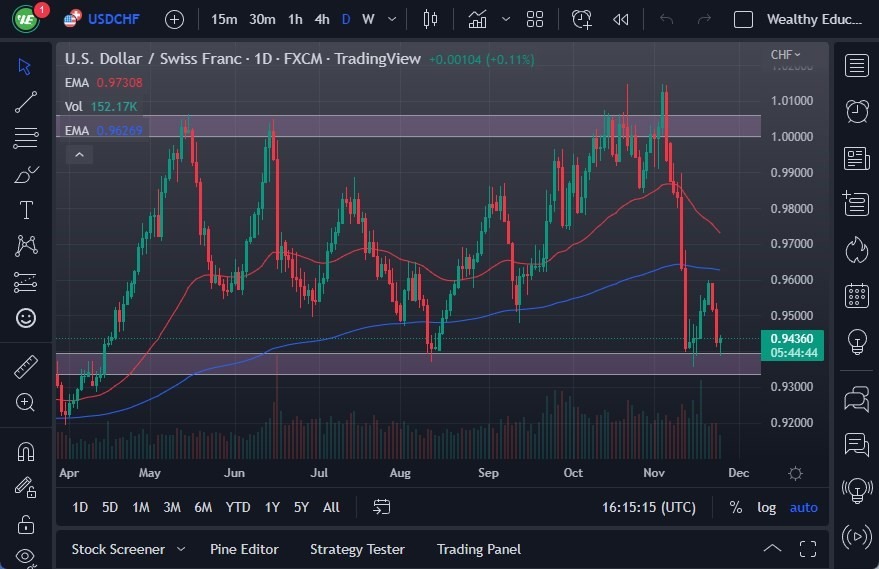Toggle lock all drawing tools
Image resolution: width=879 pixels, height=569 pixels.
26,524
